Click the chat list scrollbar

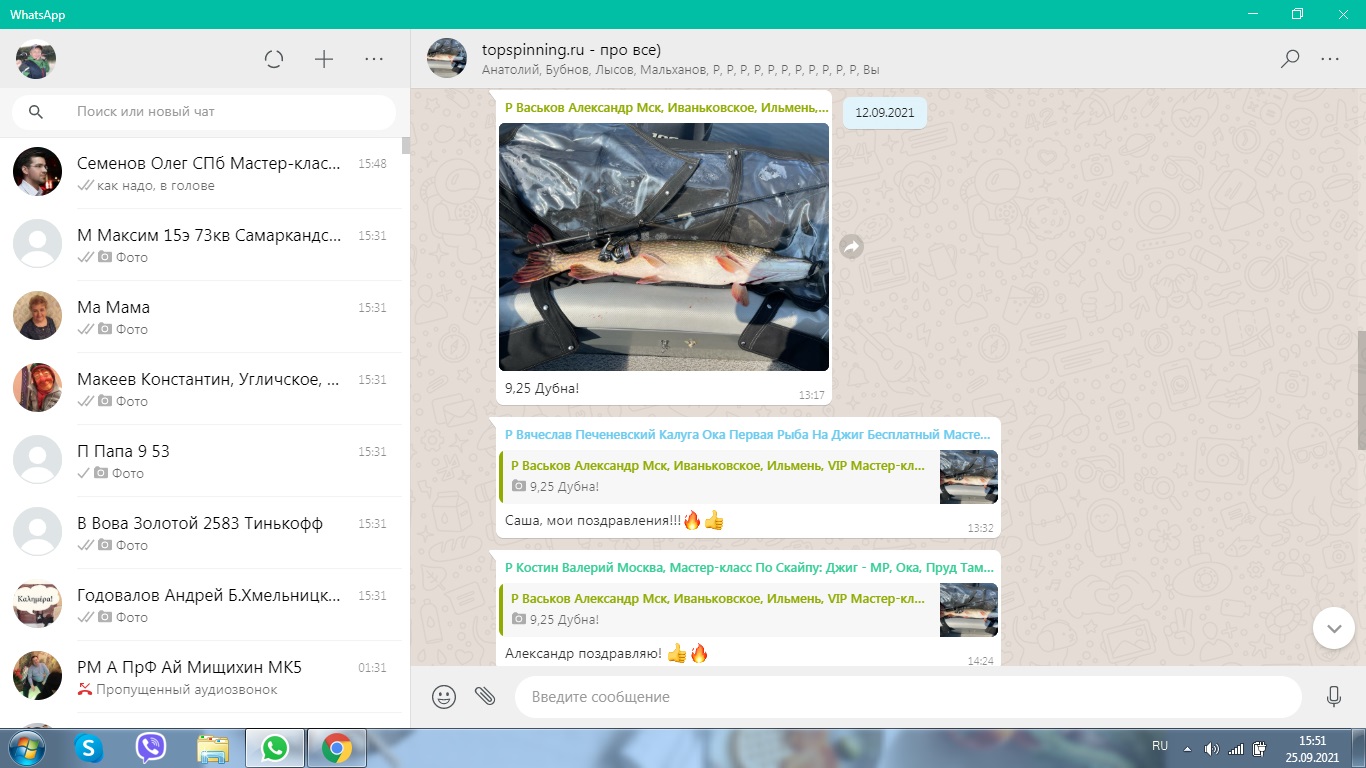coord(406,146)
